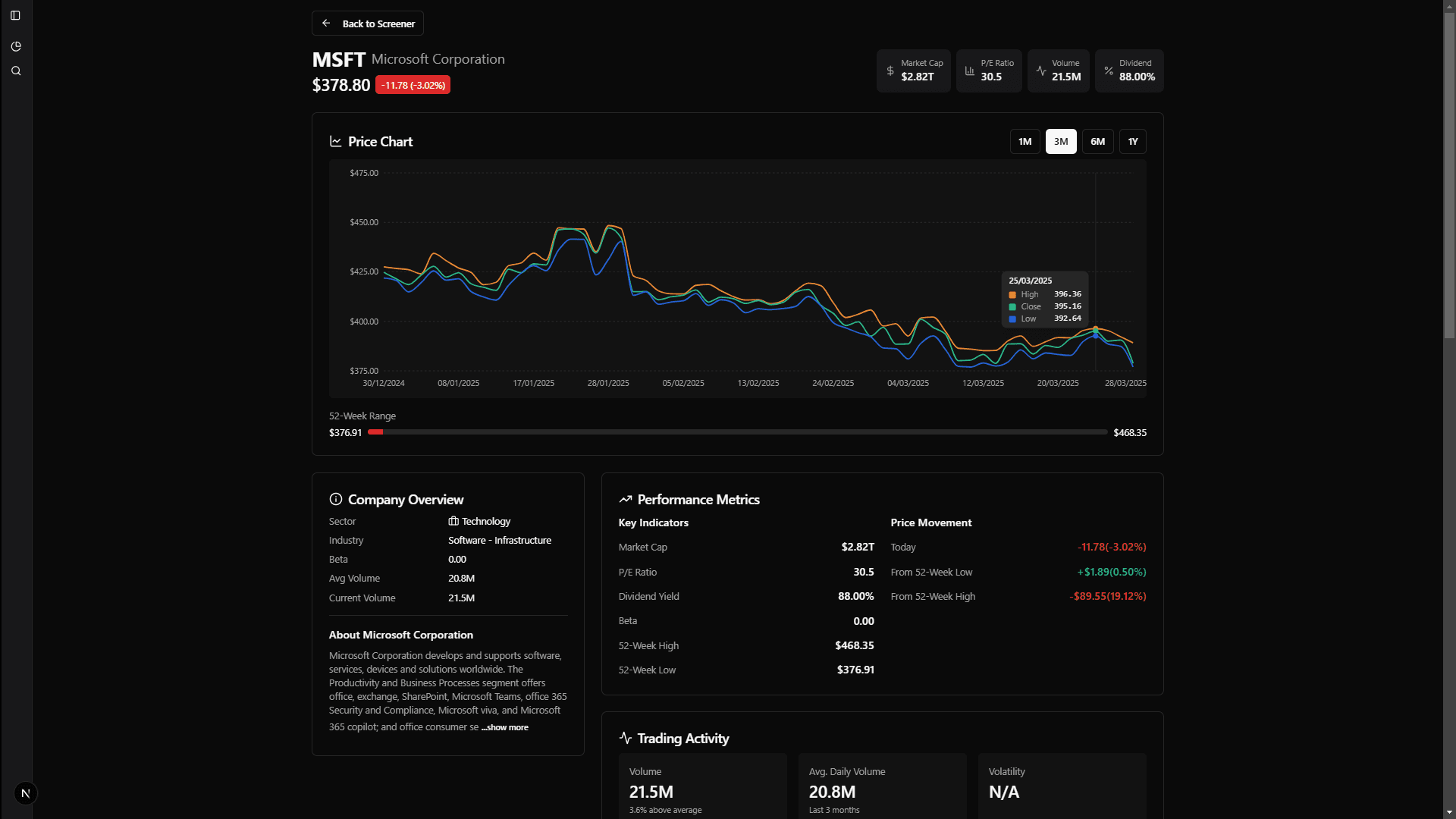Expand description with show more link
This screenshot has height=819, width=1456.
(505, 727)
